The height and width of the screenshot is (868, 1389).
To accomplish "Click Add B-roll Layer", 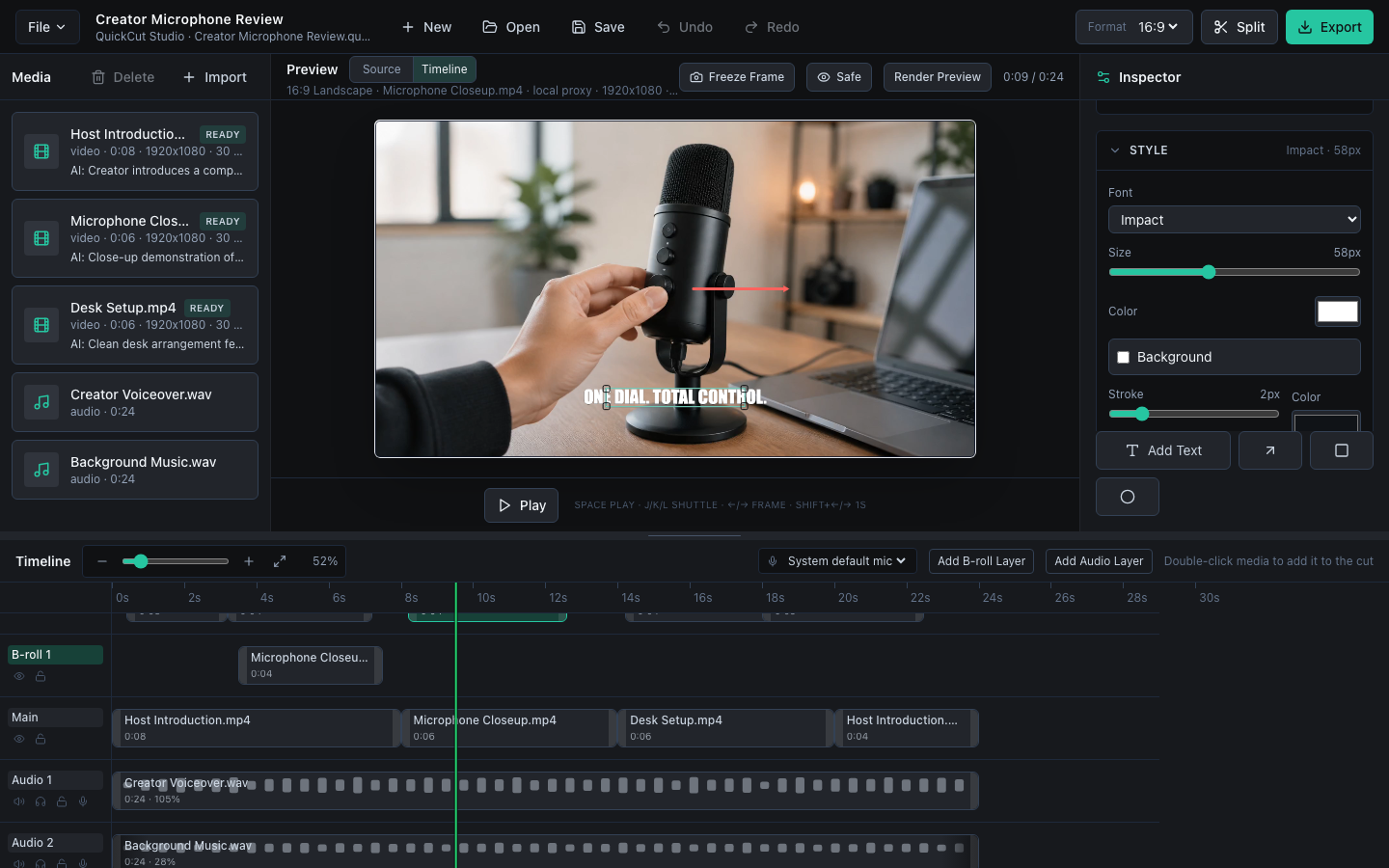I will [982, 561].
